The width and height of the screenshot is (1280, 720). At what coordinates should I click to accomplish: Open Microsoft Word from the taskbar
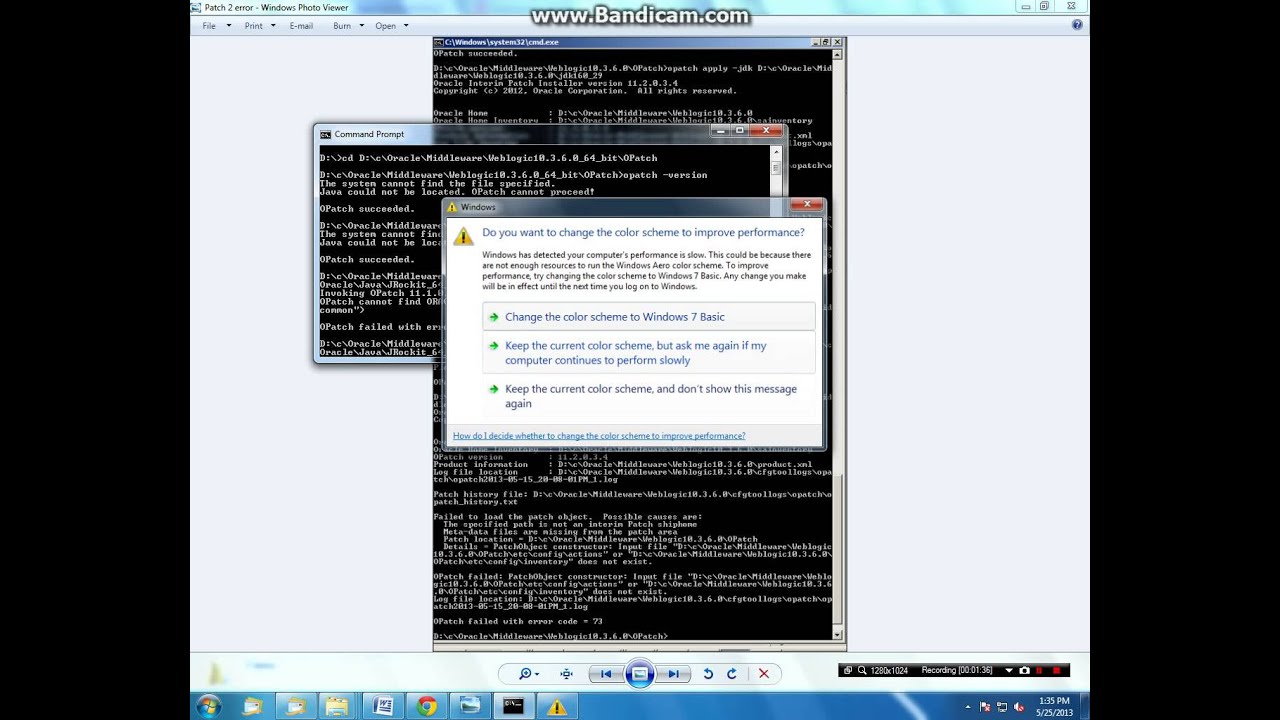click(x=383, y=707)
